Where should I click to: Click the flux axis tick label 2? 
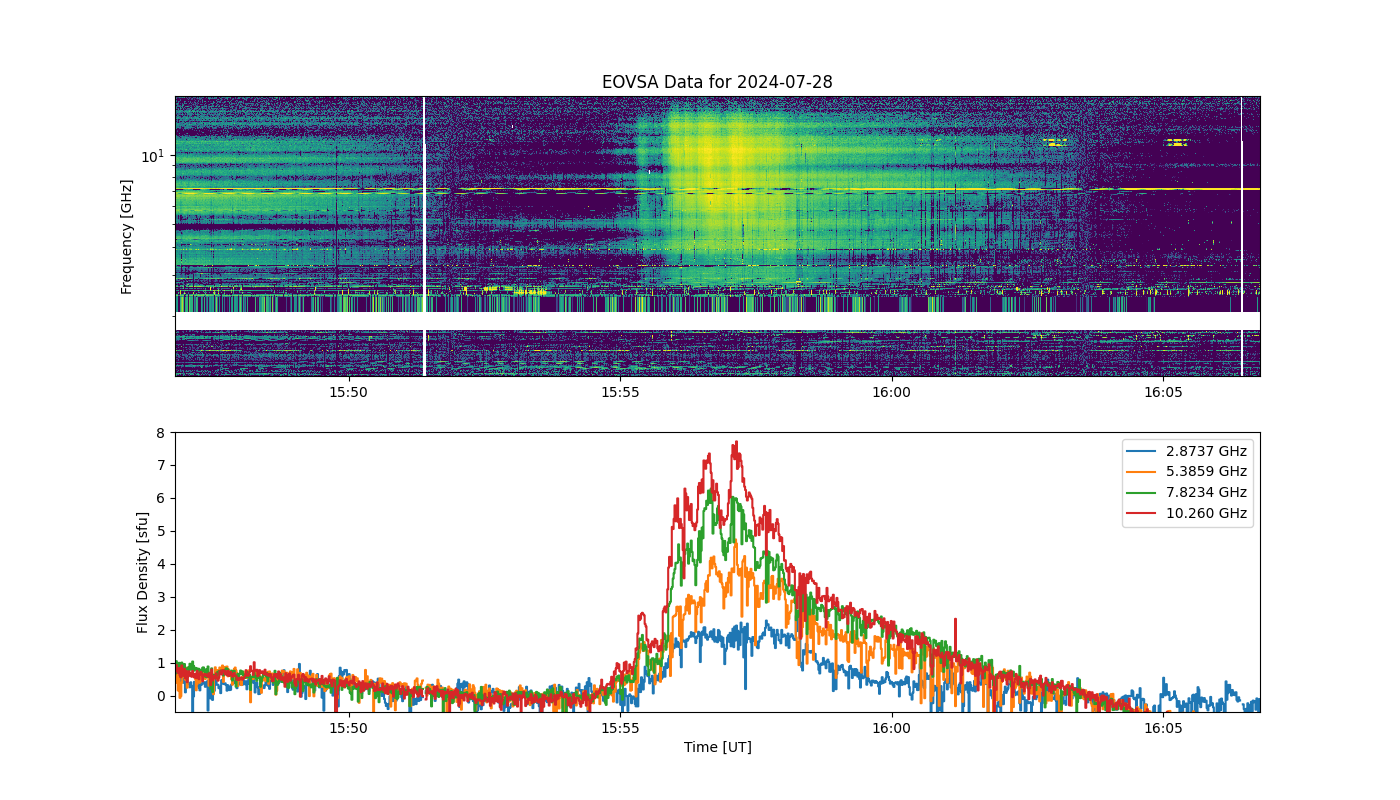pos(160,630)
